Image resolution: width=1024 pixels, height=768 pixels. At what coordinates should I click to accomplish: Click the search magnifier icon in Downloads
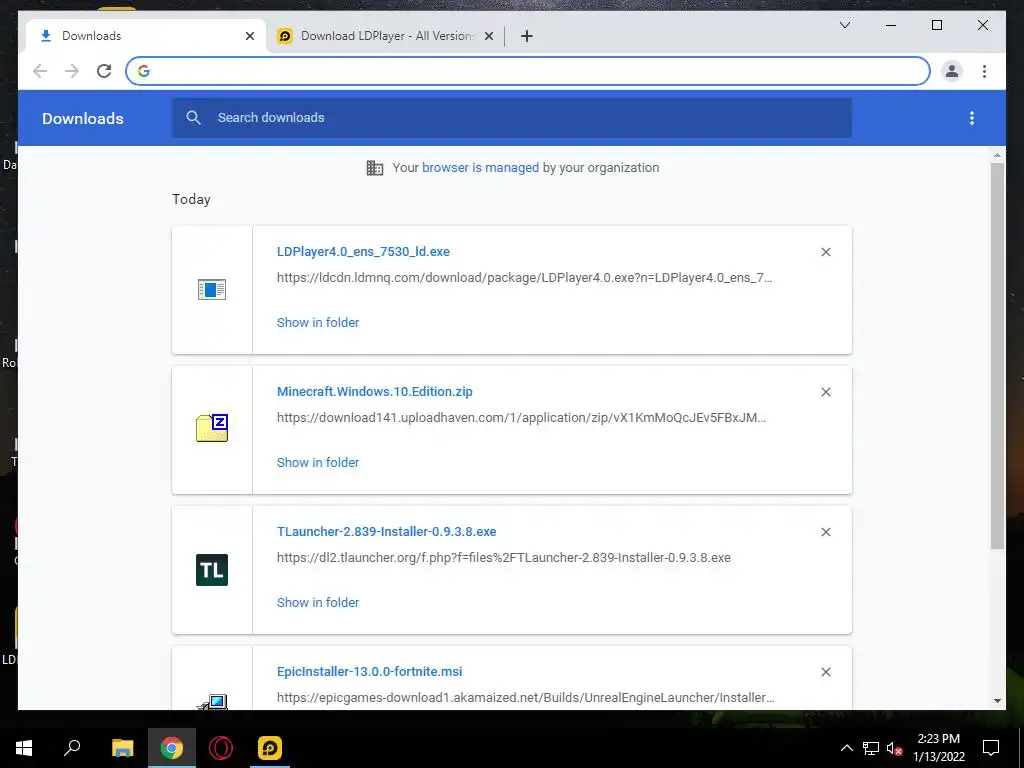193,118
